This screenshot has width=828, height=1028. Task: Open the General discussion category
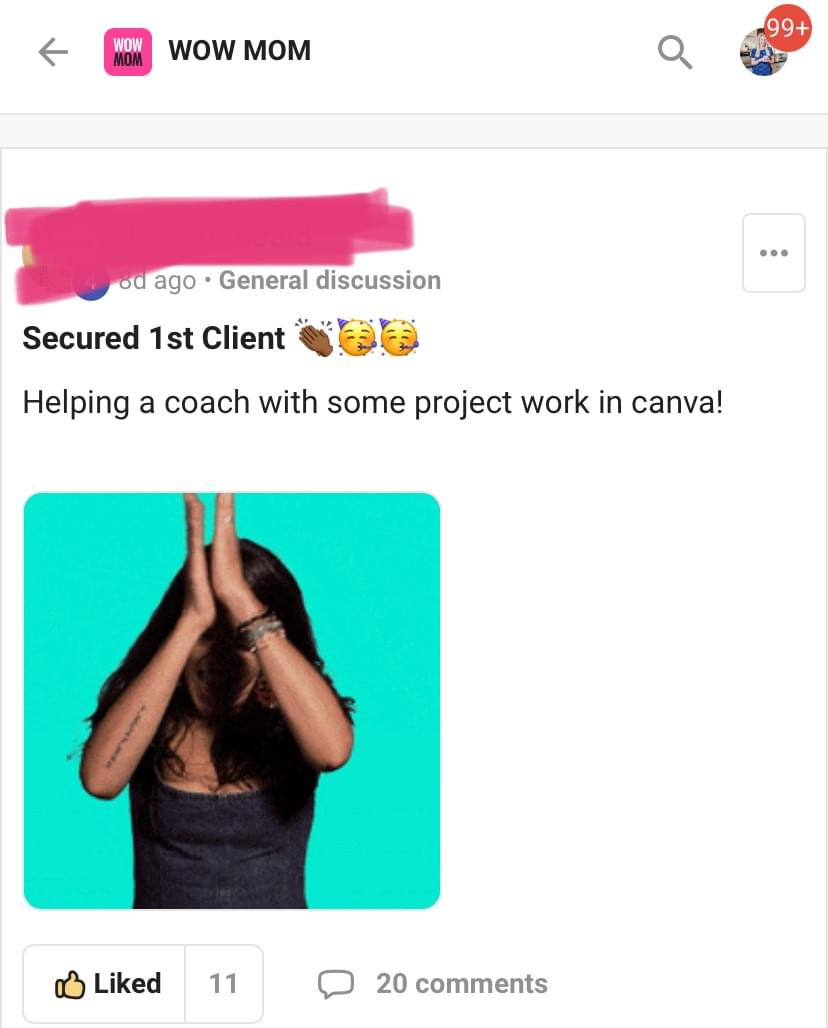pos(330,281)
